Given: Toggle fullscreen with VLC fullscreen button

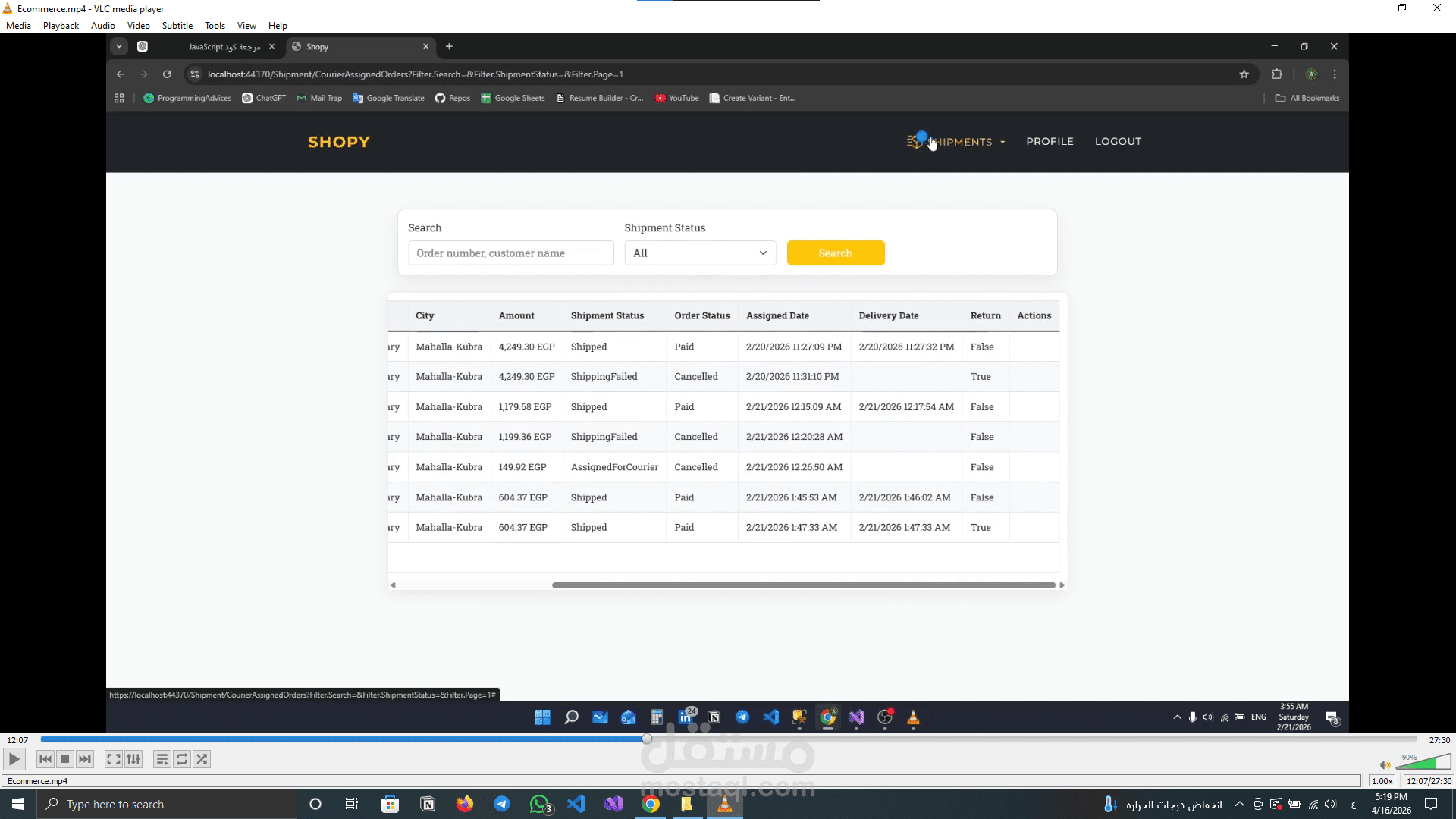Looking at the screenshot, I should coord(113,759).
